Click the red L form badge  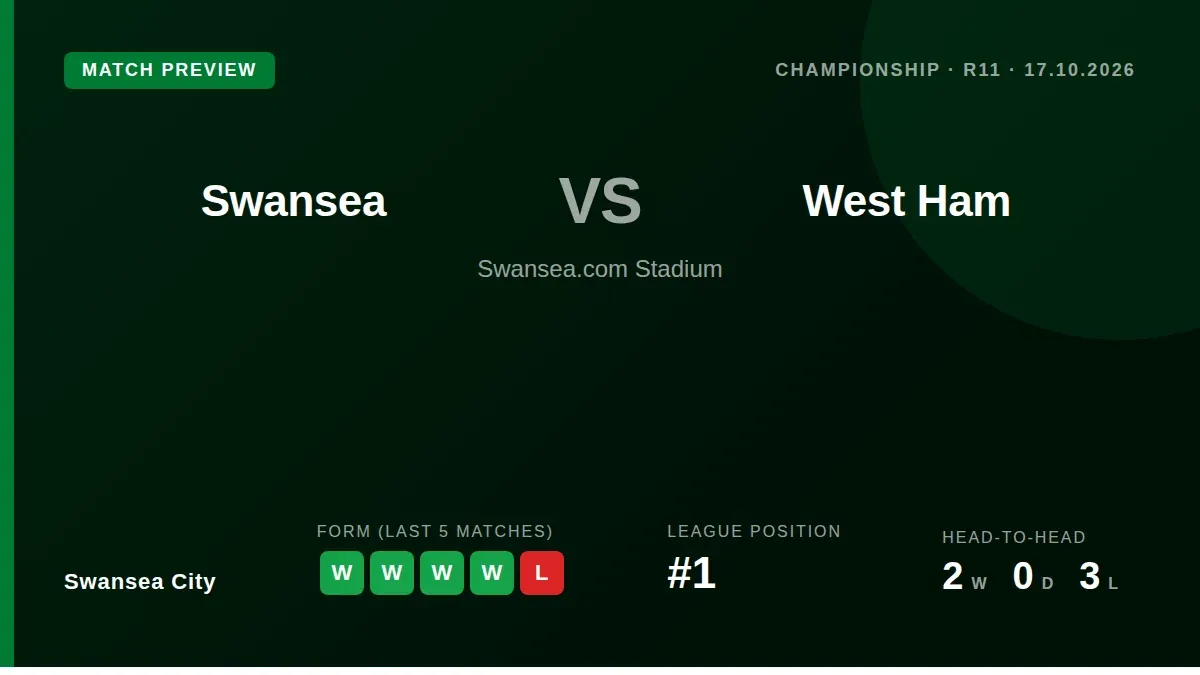point(542,573)
